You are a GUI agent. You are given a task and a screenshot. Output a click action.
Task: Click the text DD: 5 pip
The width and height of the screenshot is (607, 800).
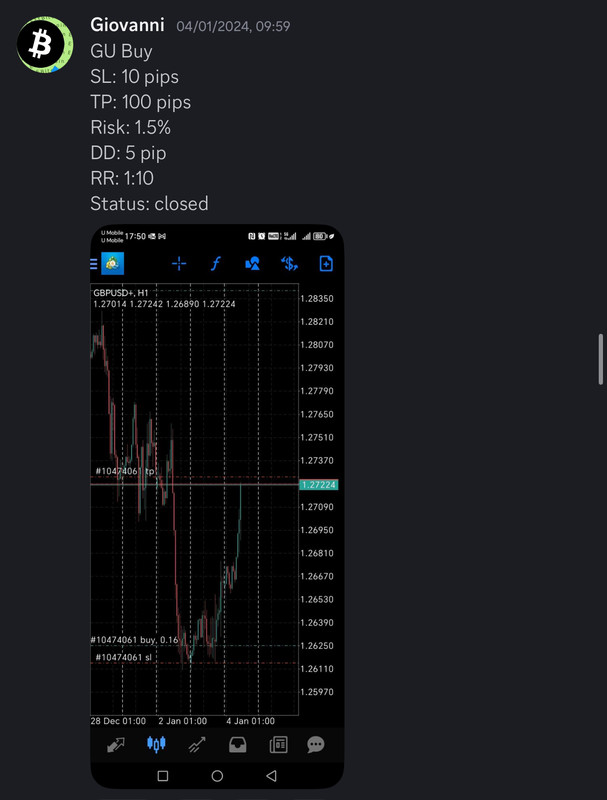point(129,153)
